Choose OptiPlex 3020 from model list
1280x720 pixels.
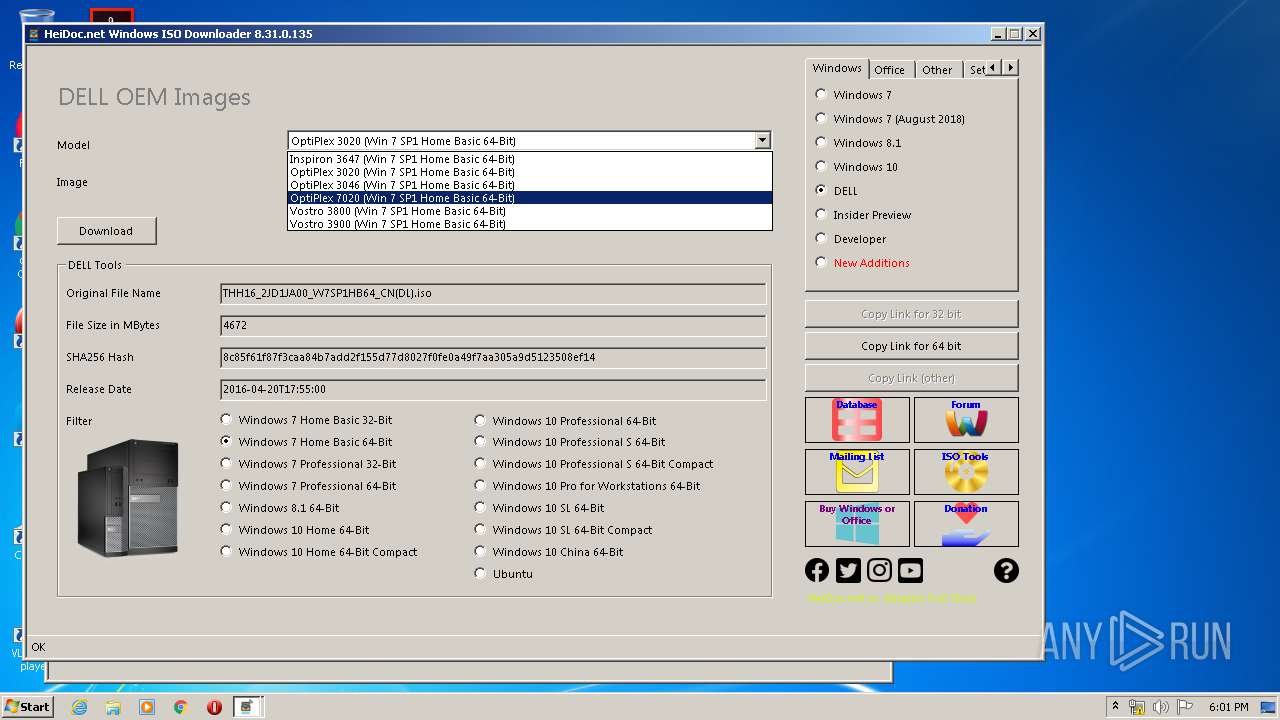530,172
